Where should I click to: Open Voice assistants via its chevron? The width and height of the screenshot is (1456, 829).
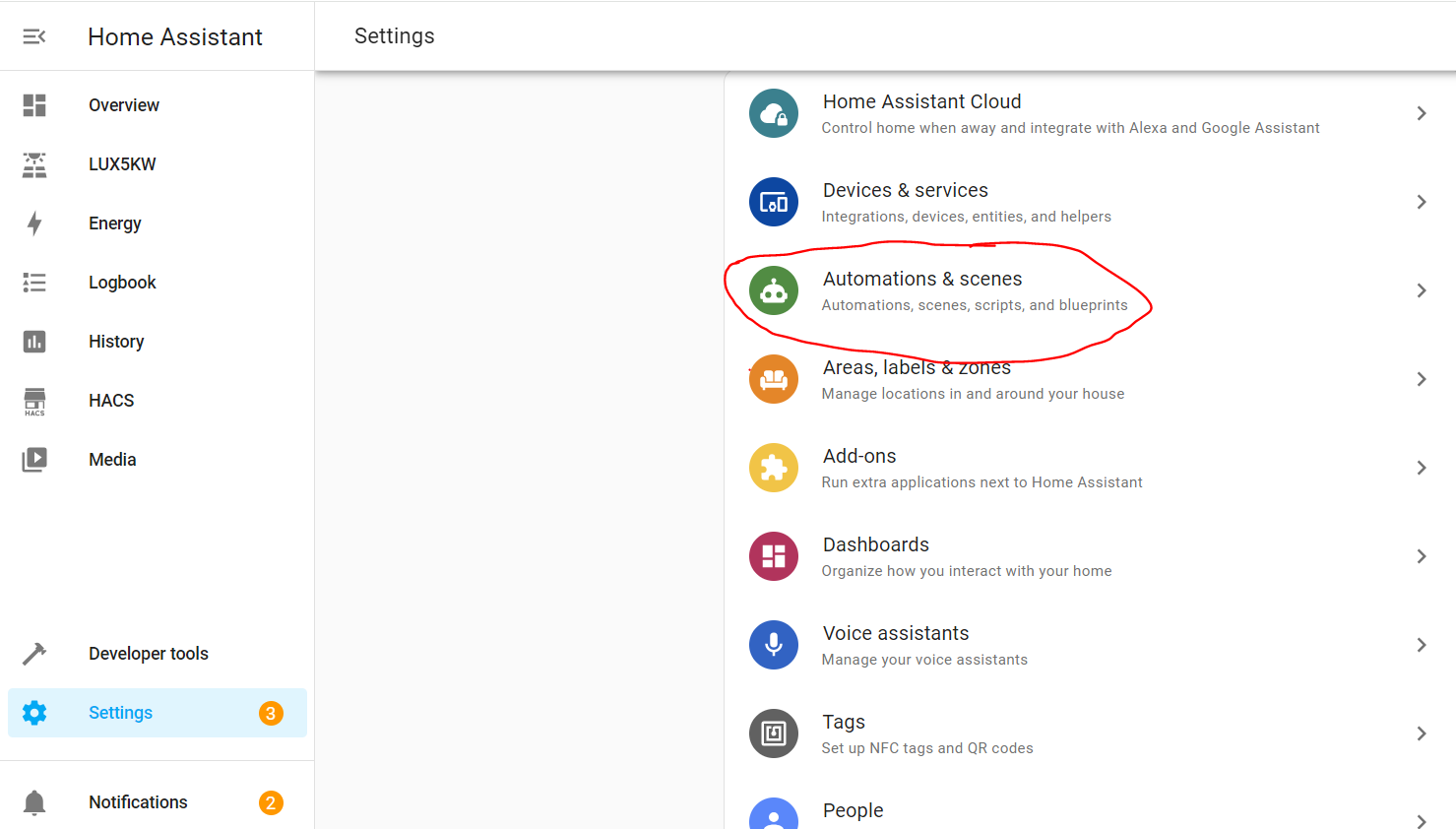click(x=1422, y=645)
